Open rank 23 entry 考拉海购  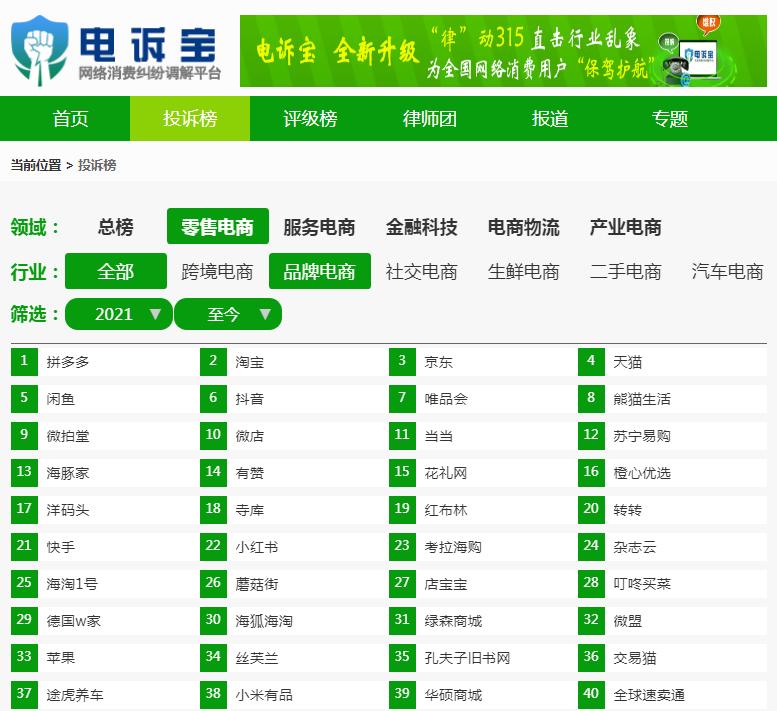tap(452, 547)
